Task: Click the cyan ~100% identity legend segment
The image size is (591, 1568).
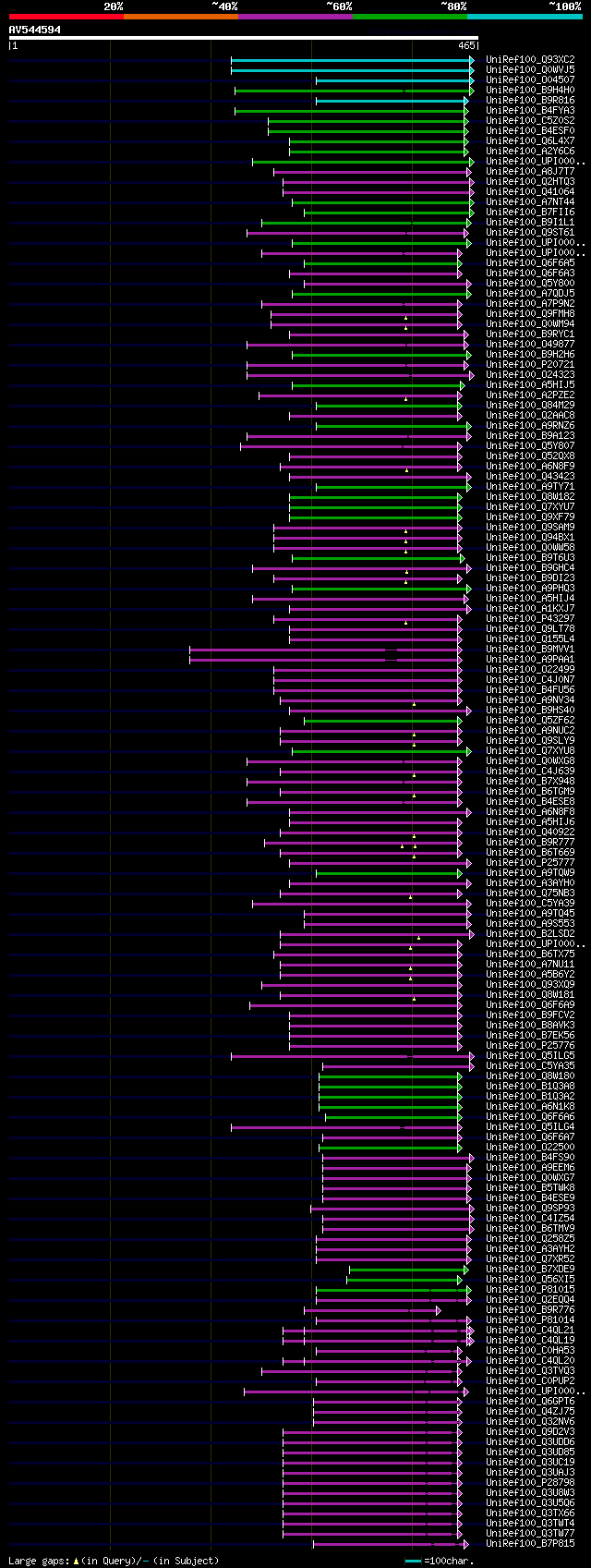Action: [x=525, y=17]
